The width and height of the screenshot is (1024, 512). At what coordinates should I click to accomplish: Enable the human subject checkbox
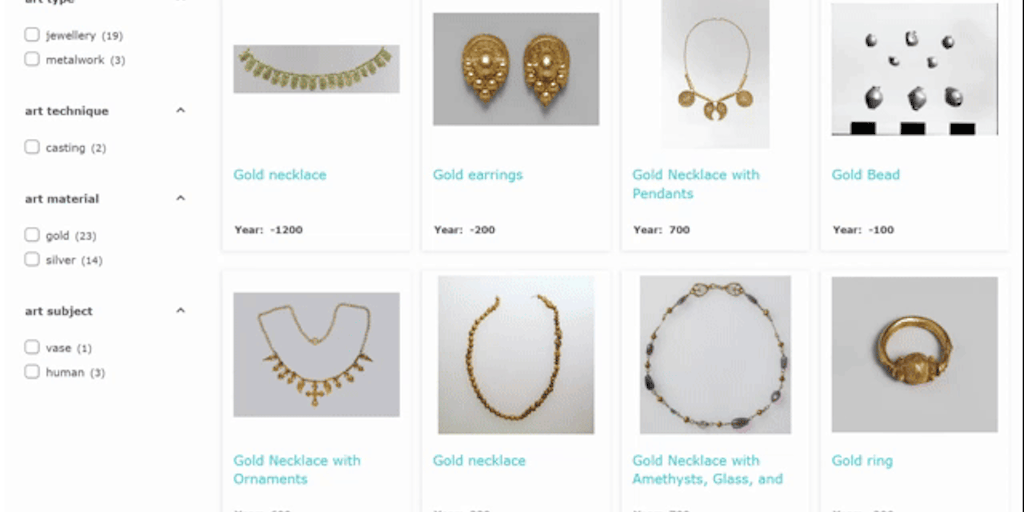pos(32,372)
